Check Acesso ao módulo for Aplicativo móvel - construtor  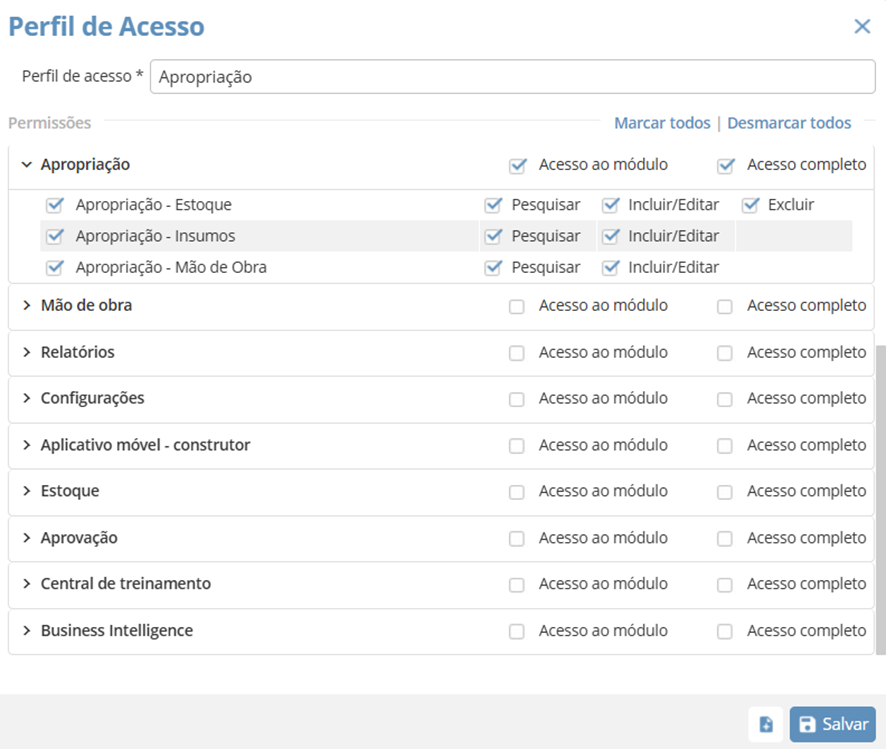click(517, 446)
